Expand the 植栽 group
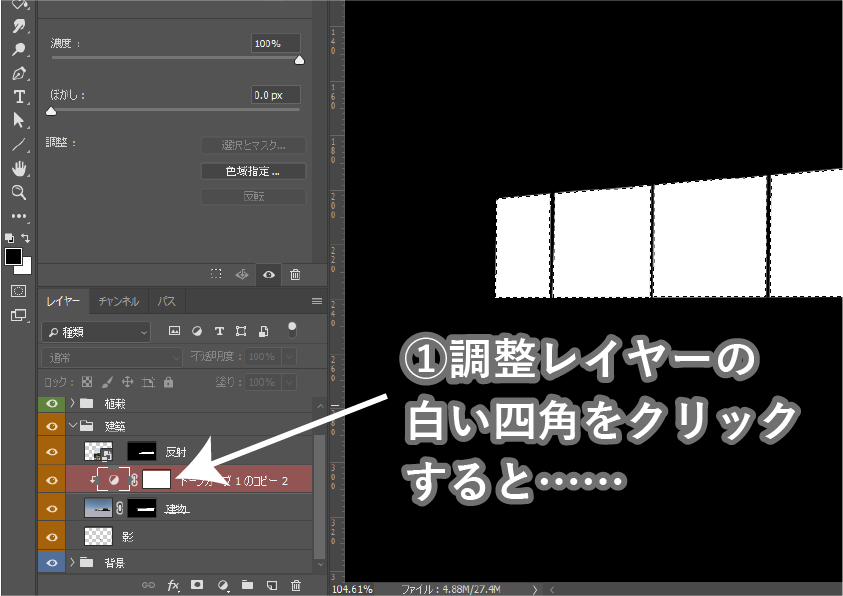This screenshot has width=843, height=596. point(73,403)
